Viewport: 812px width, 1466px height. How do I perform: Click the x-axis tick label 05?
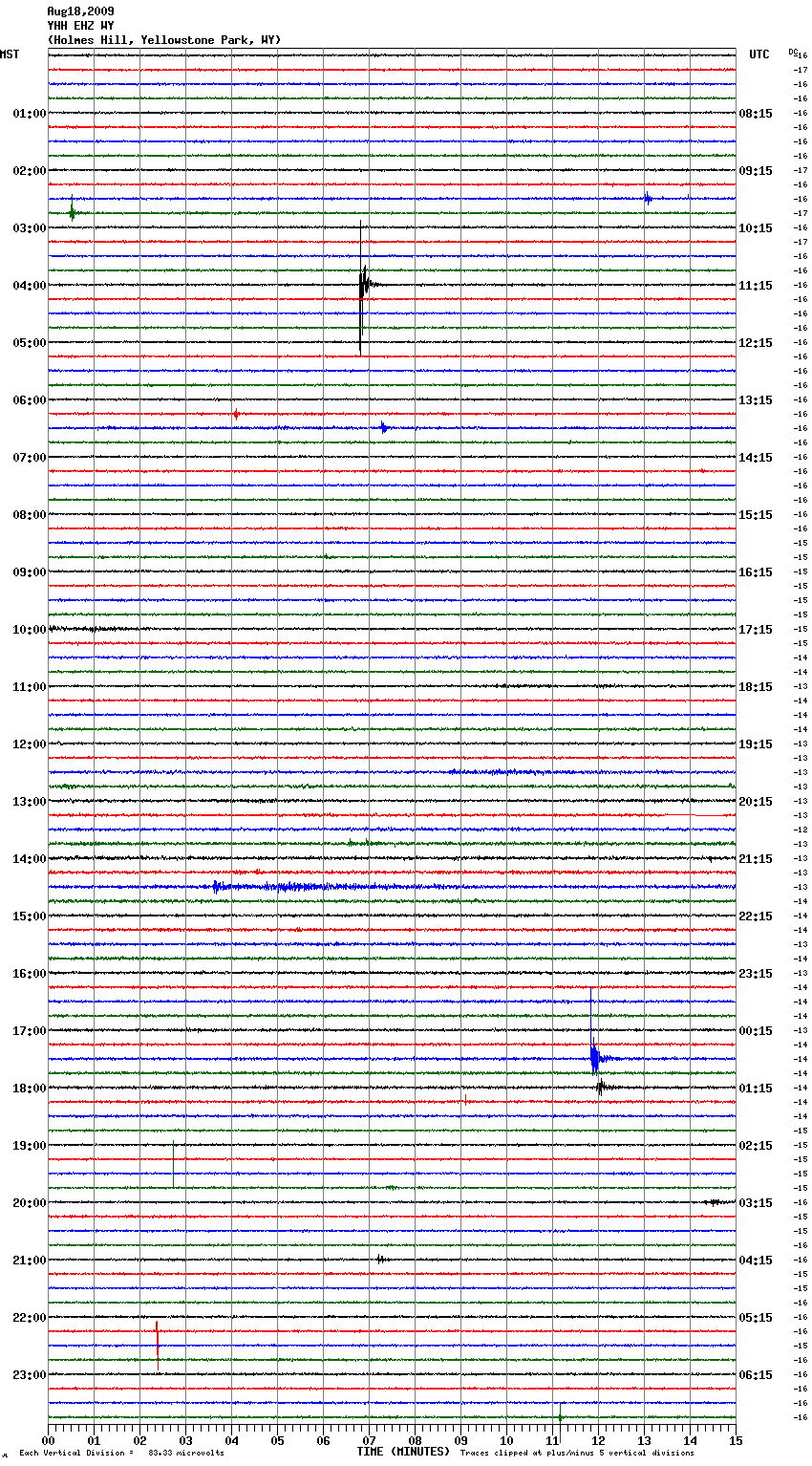tap(277, 1440)
